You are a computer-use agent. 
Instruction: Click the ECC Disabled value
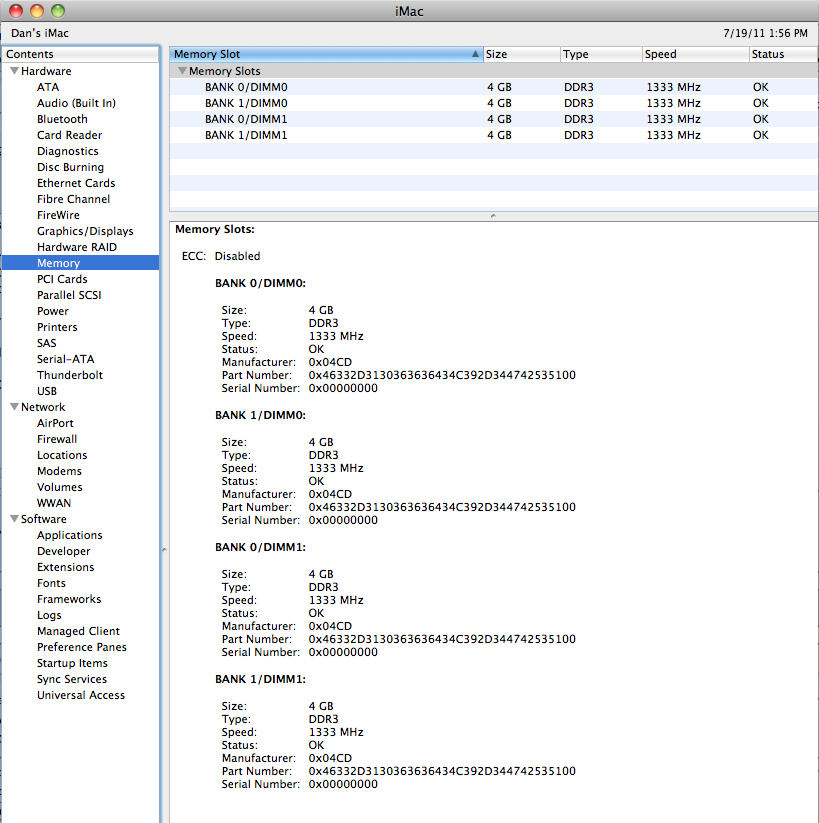[237, 256]
